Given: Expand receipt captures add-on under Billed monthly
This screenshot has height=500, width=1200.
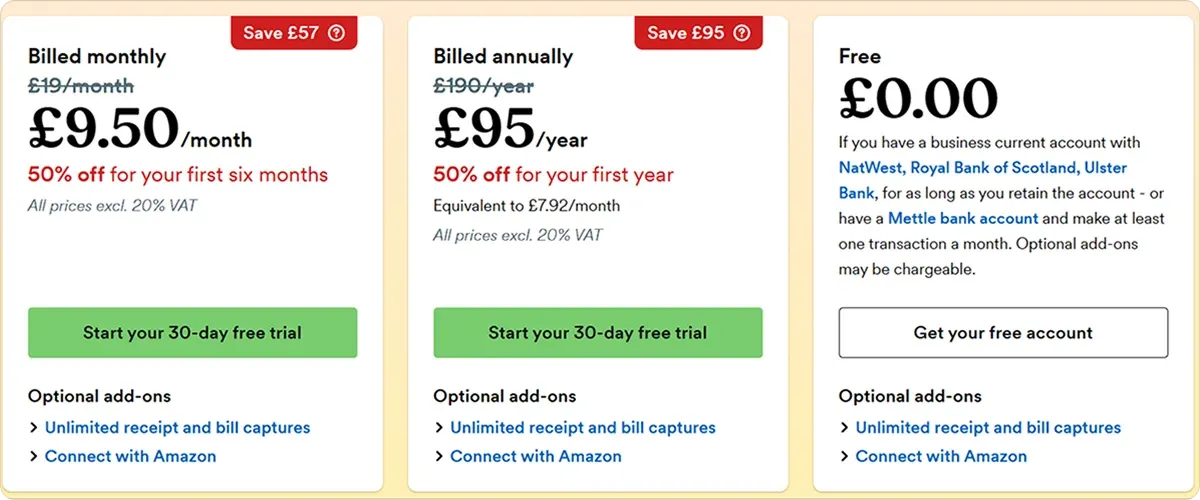Looking at the screenshot, I should point(177,427).
